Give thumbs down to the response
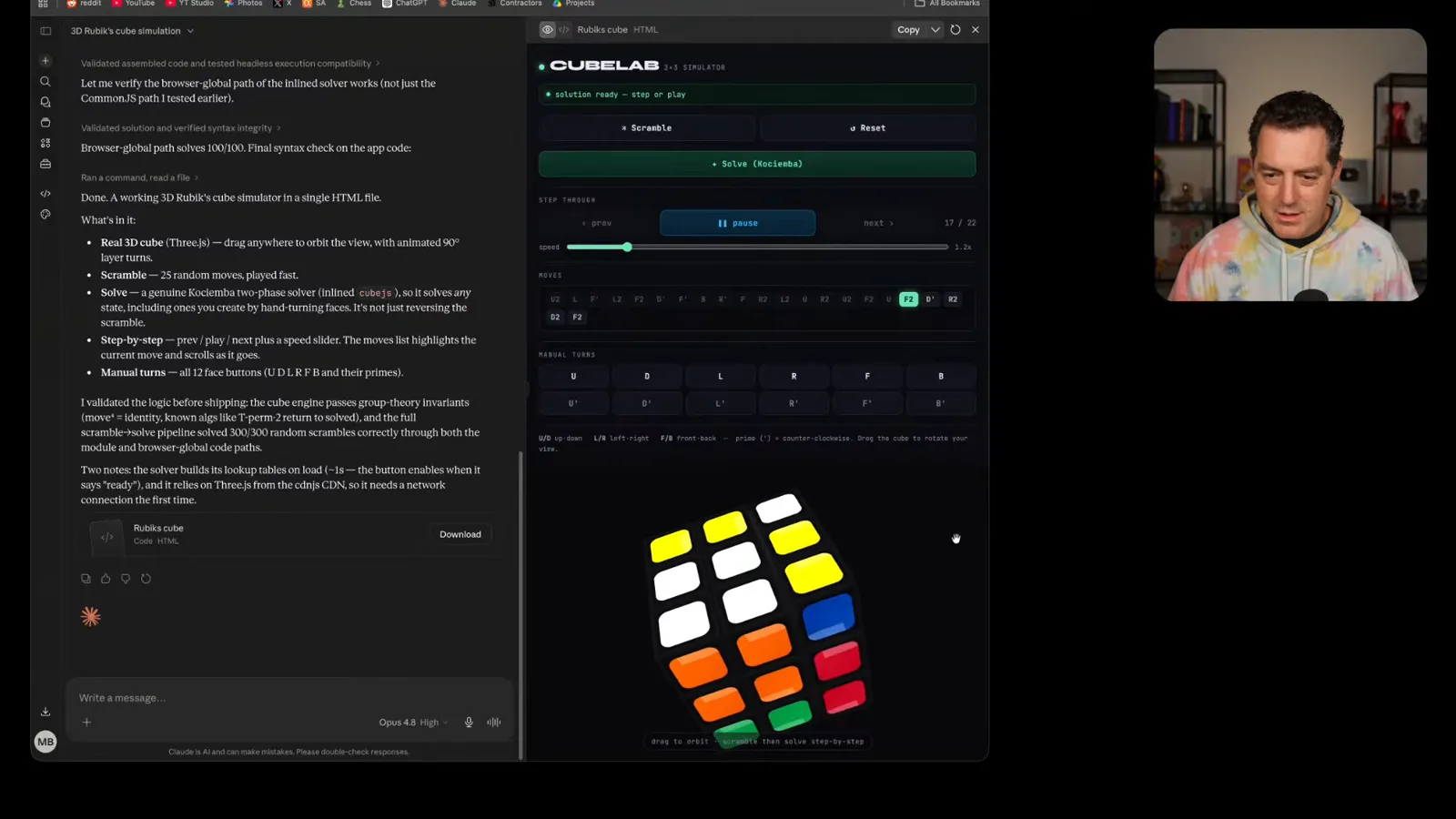This screenshot has width=1456, height=819. pos(126,579)
